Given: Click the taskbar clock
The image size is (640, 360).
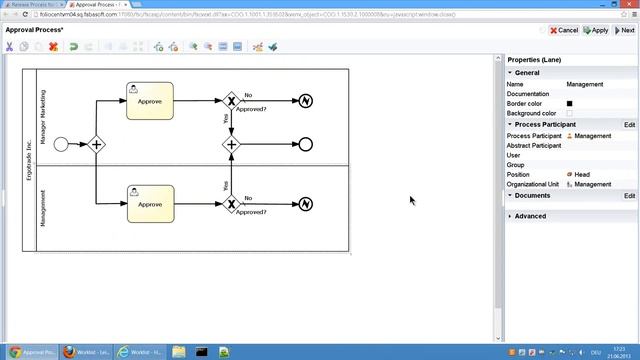Looking at the screenshot, I should (x=619, y=352).
